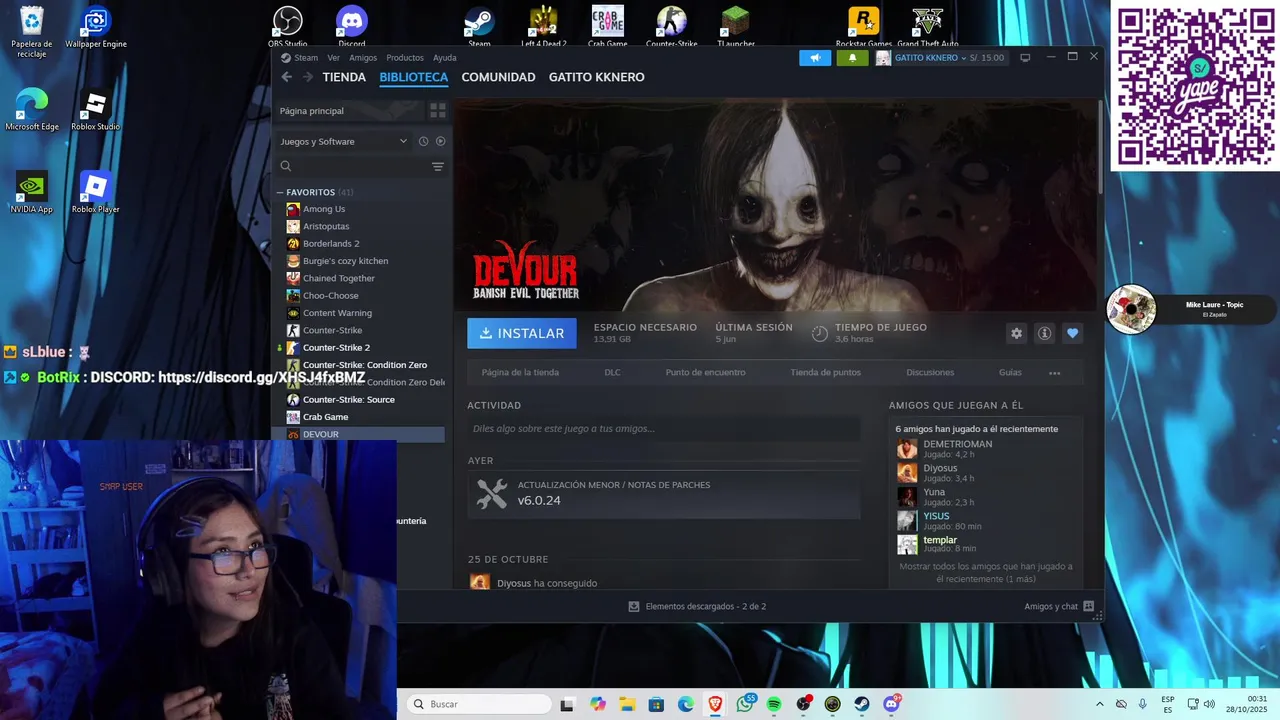Open the Amigos menu

[x=363, y=58]
